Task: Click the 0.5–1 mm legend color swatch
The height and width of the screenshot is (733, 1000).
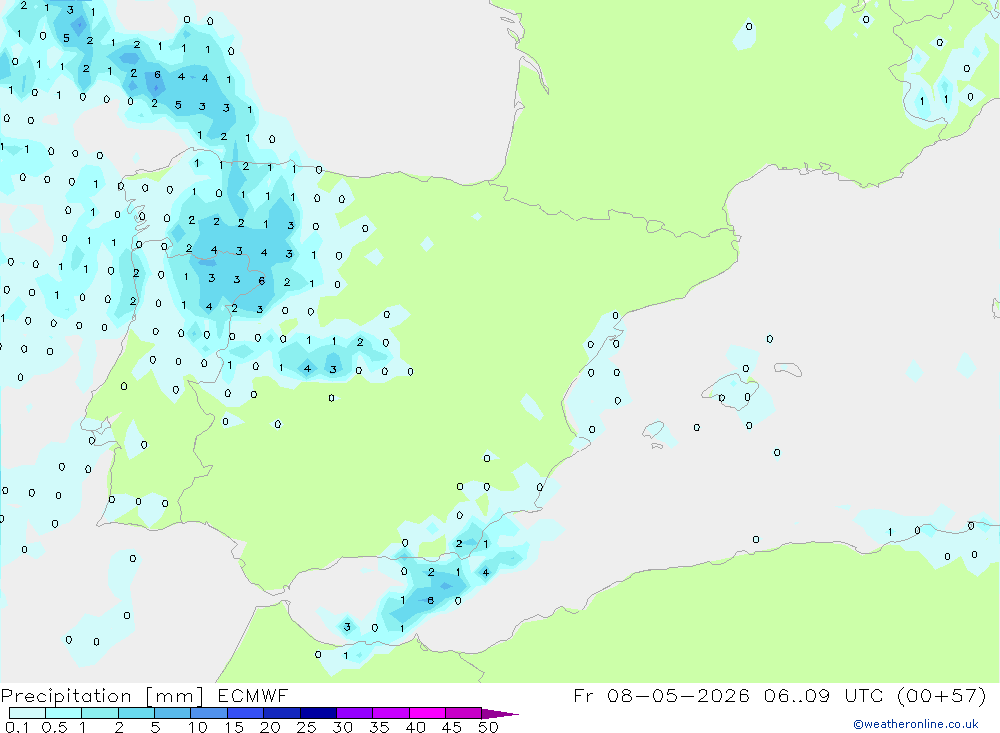Action: [x=64, y=713]
